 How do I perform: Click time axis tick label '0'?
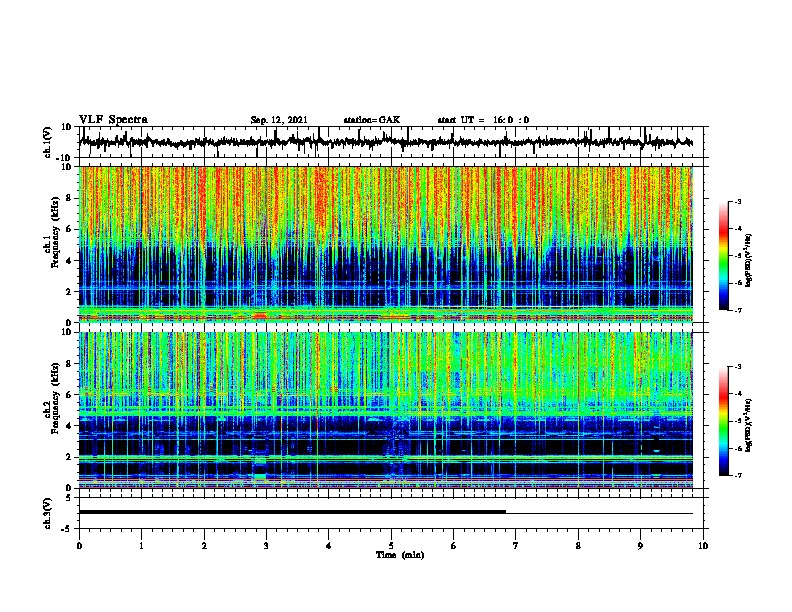[x=79, y=546]
